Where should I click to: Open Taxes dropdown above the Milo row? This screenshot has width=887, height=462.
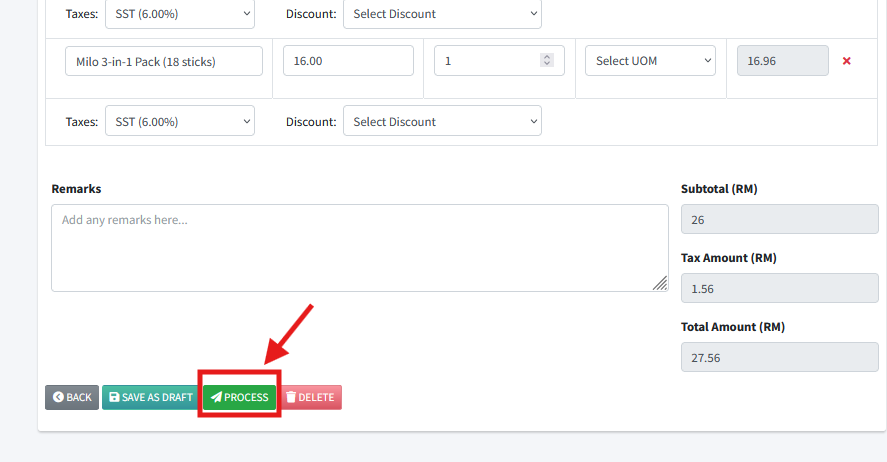tap(179, 14)
